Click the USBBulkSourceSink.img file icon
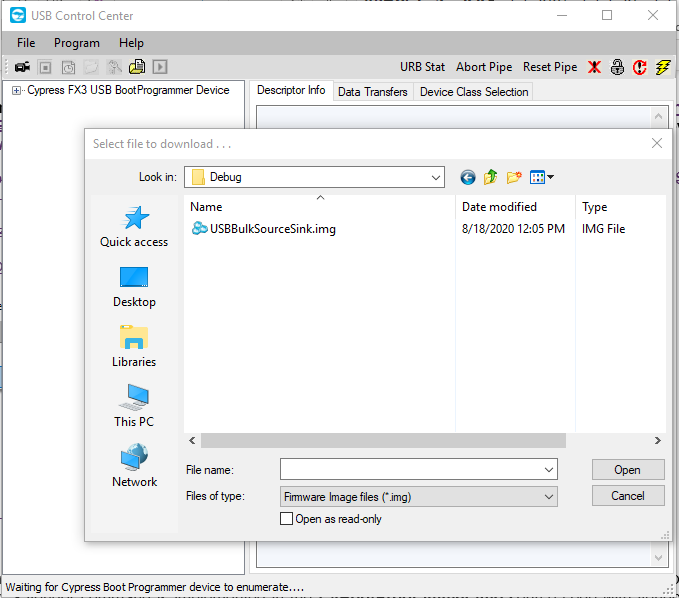The width and height of the screenshot is (679, 598). [199, 228]
